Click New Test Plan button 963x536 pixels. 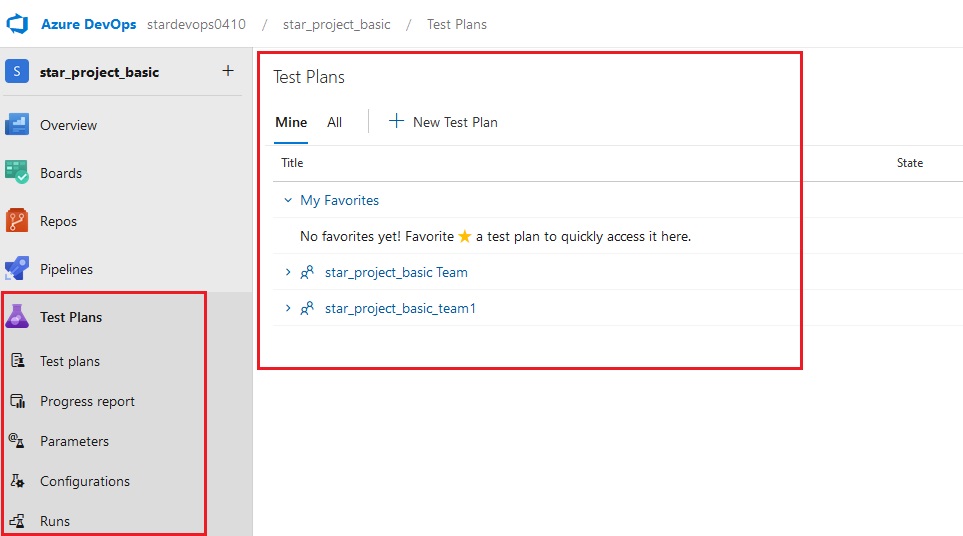pyautogui.click(x=443, y=122)
